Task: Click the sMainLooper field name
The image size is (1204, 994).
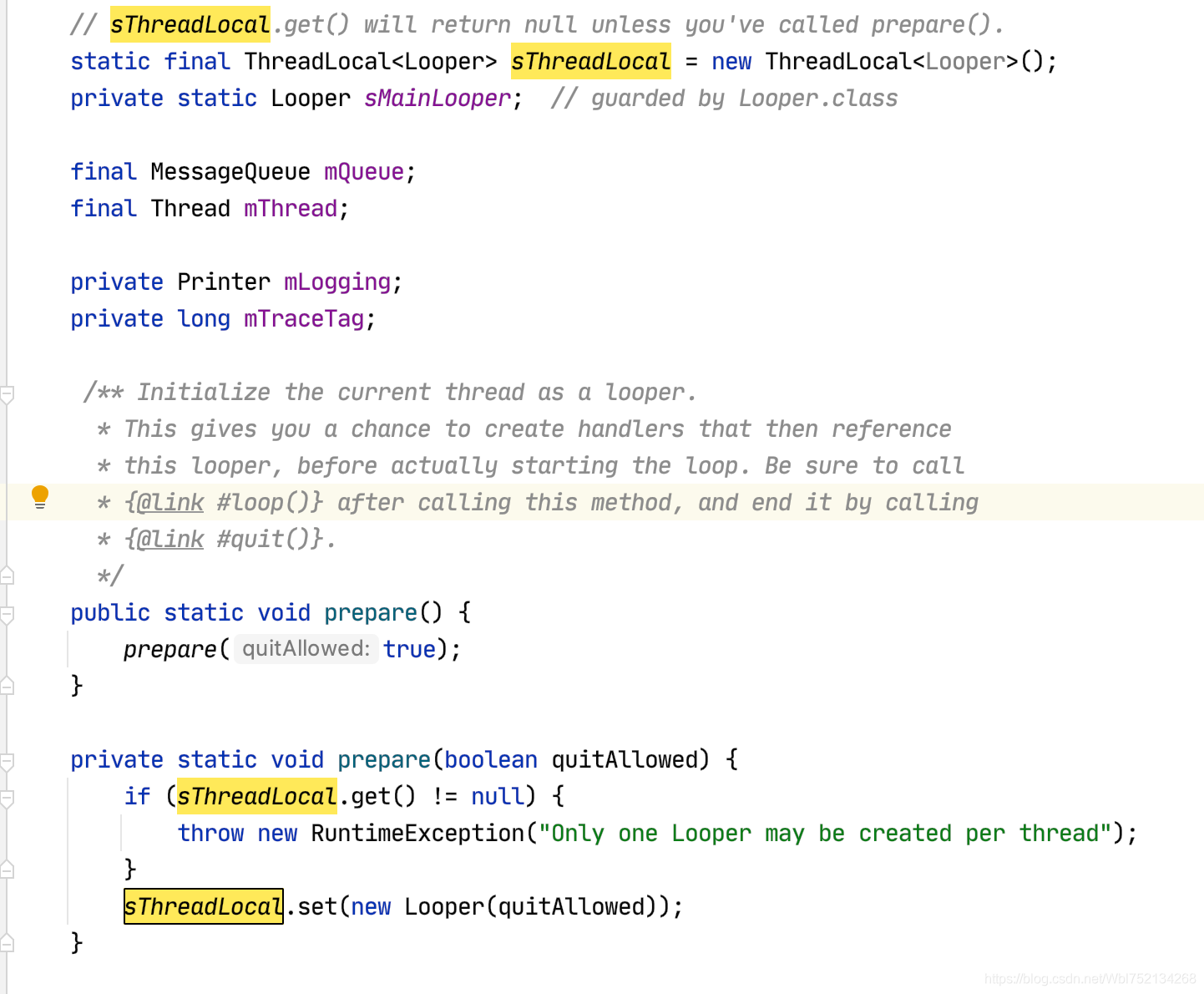Action: tap(437, 98)
